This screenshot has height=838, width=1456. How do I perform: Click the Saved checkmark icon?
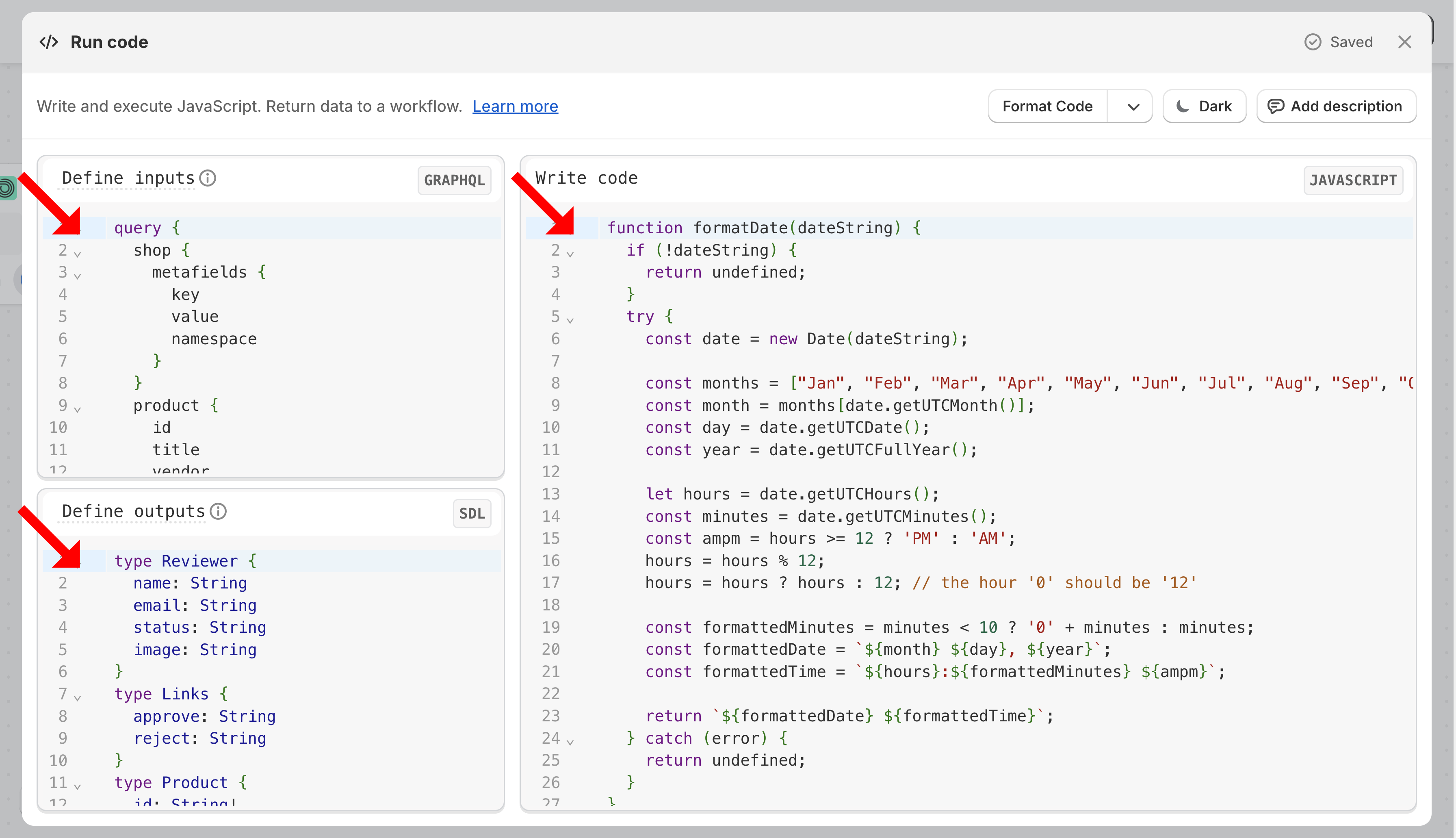pyautogui.click(x=1312, y=42)
